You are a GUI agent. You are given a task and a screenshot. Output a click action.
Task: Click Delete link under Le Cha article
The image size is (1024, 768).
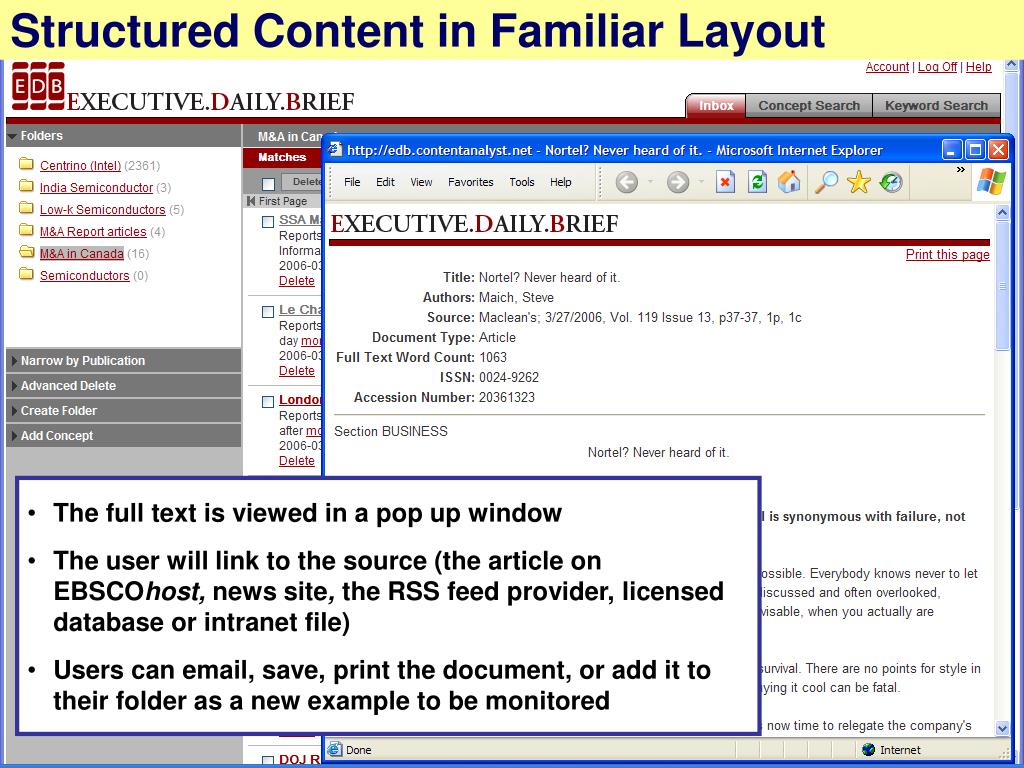point(296,371)
